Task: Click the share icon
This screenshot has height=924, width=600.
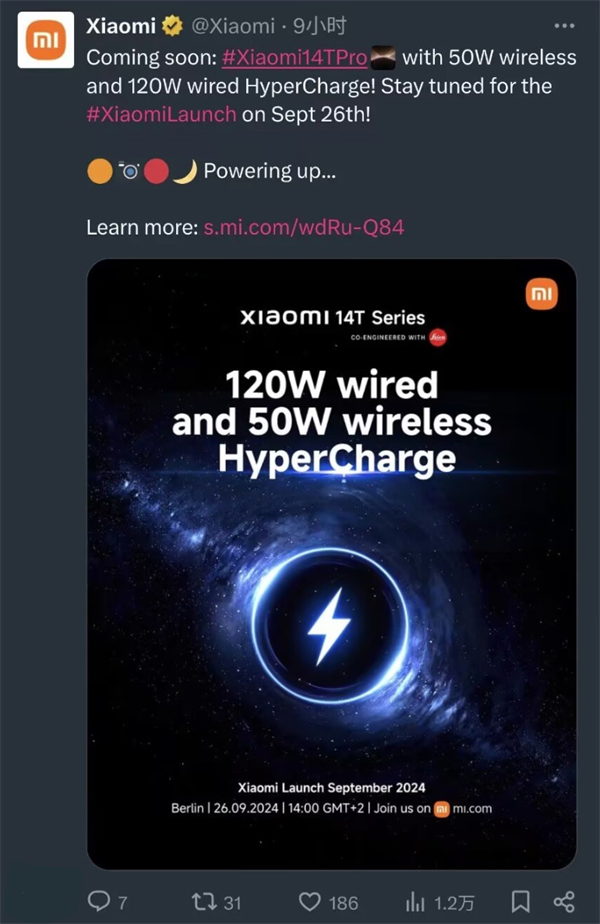Action: (564, 901)
